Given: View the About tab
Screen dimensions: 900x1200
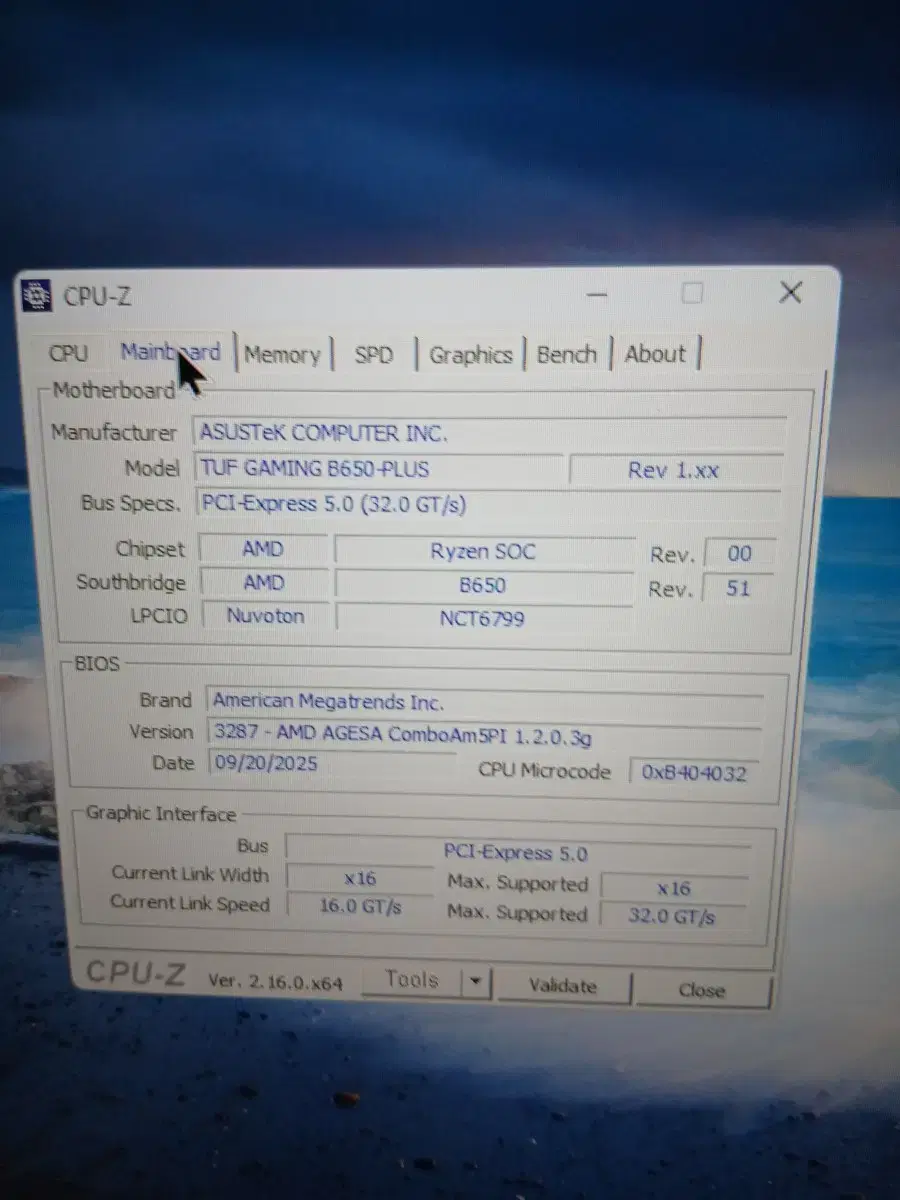Looking at the screenshot, I should [x=655, y=353].
